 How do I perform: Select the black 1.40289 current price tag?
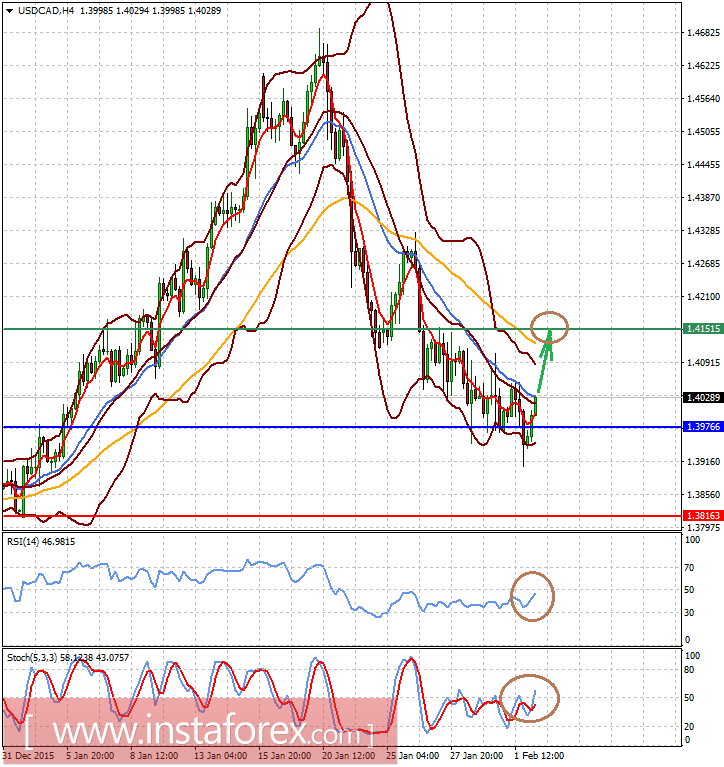(x=701, y=398)
